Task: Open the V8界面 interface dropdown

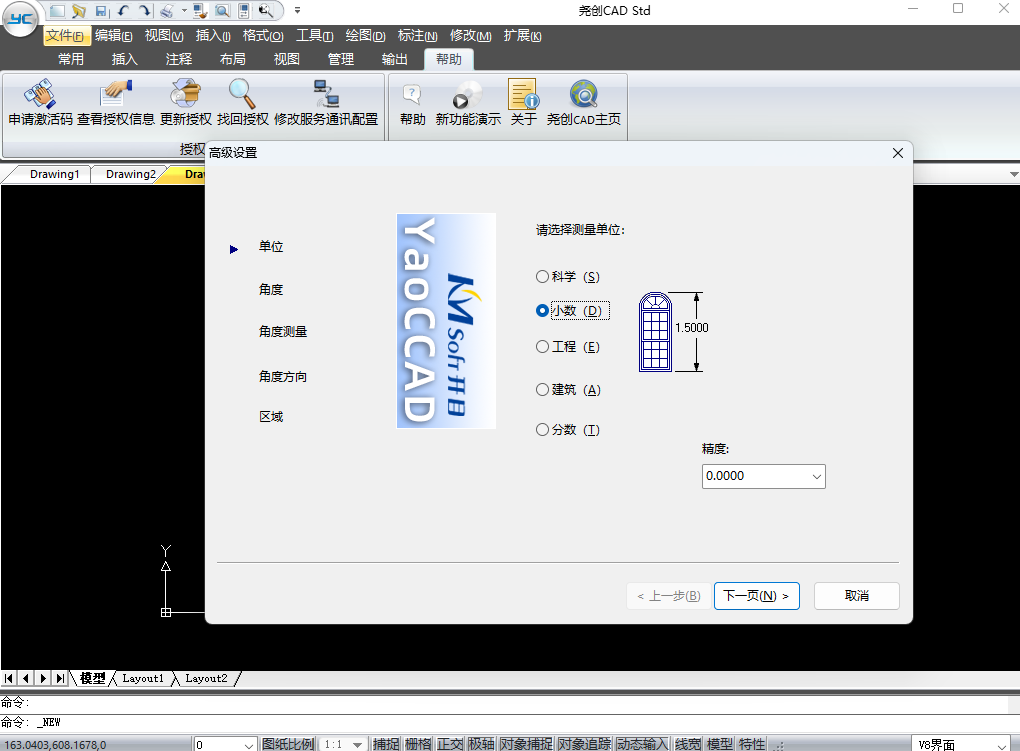Action: click(1001, 744)
